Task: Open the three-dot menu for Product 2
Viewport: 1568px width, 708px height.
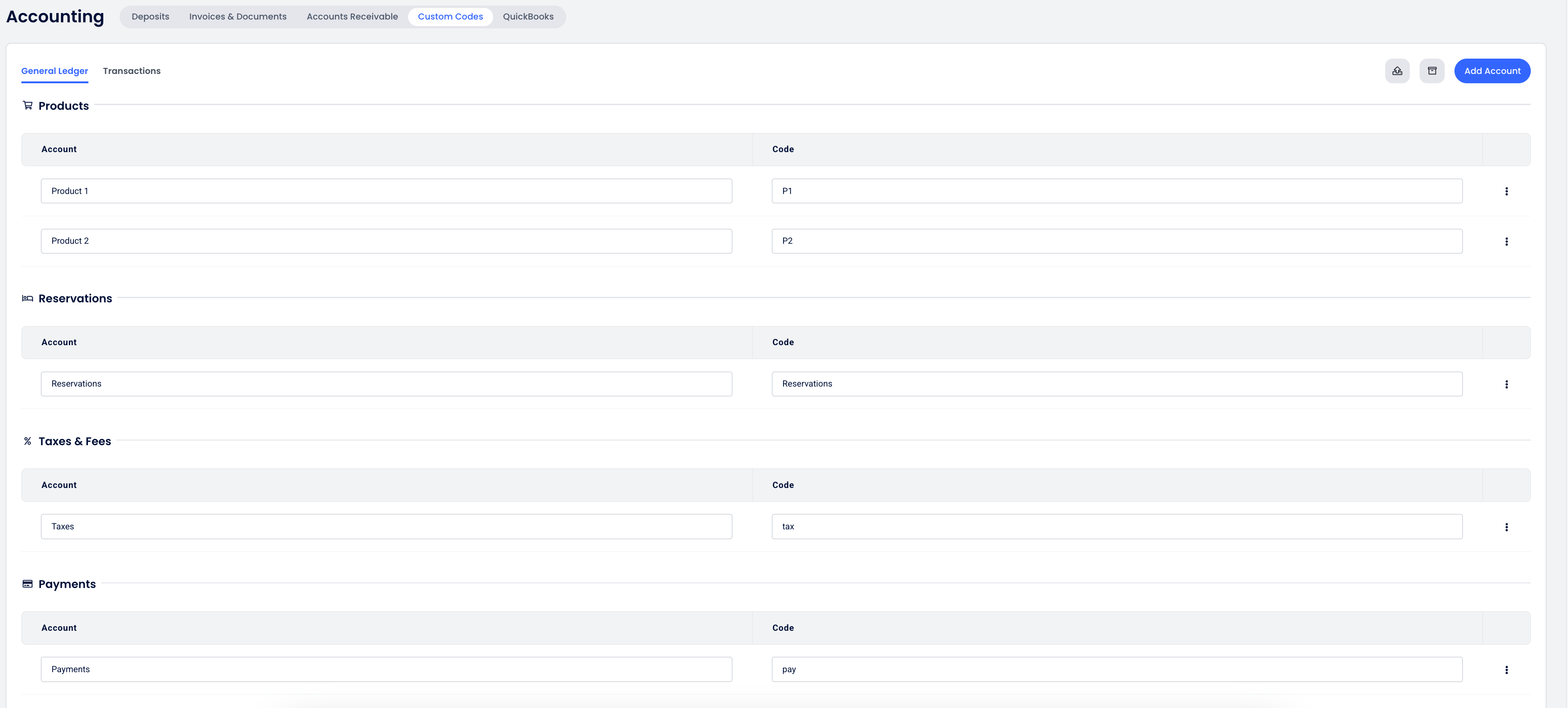Action: tap(1506, 242)
